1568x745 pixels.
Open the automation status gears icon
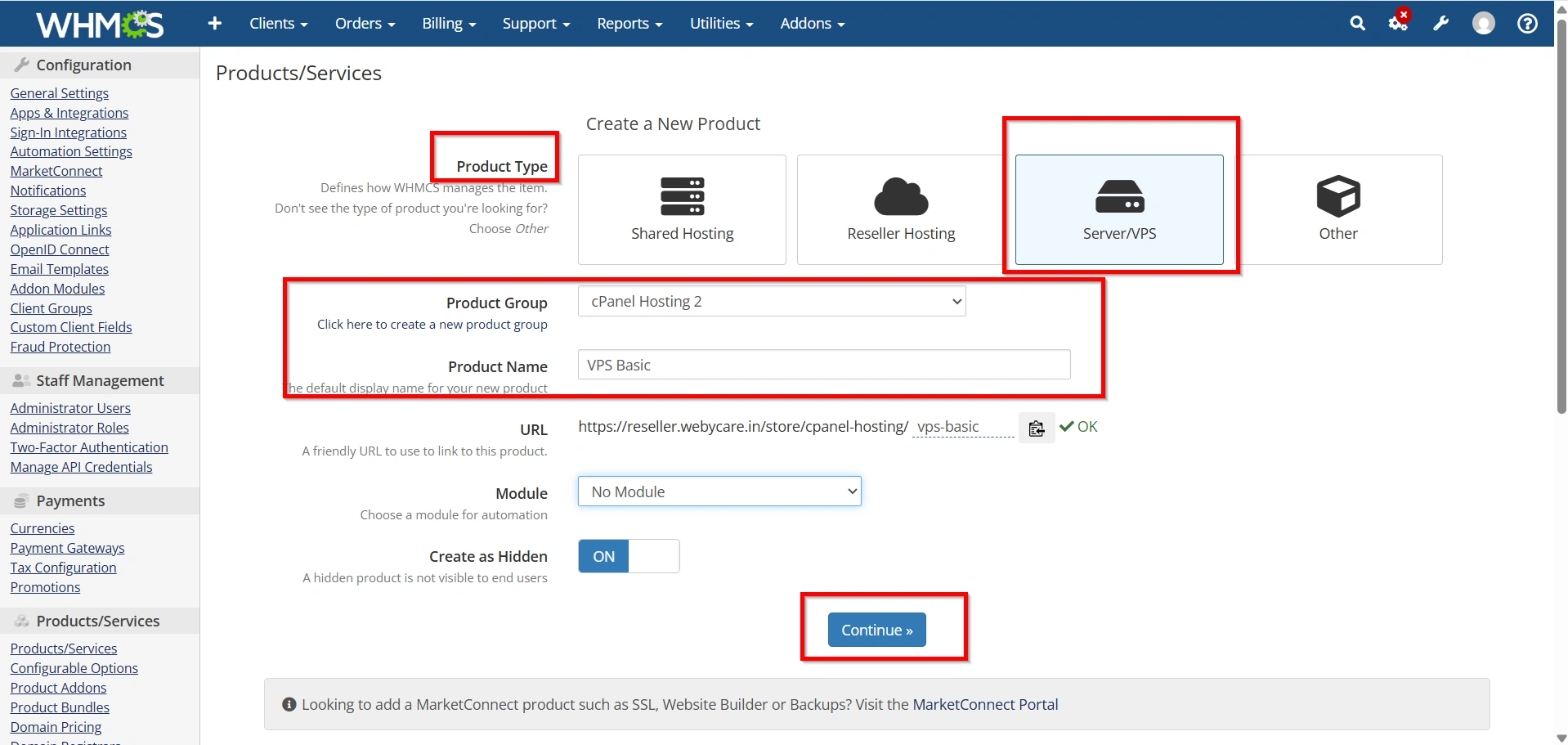click(1399, 22)
